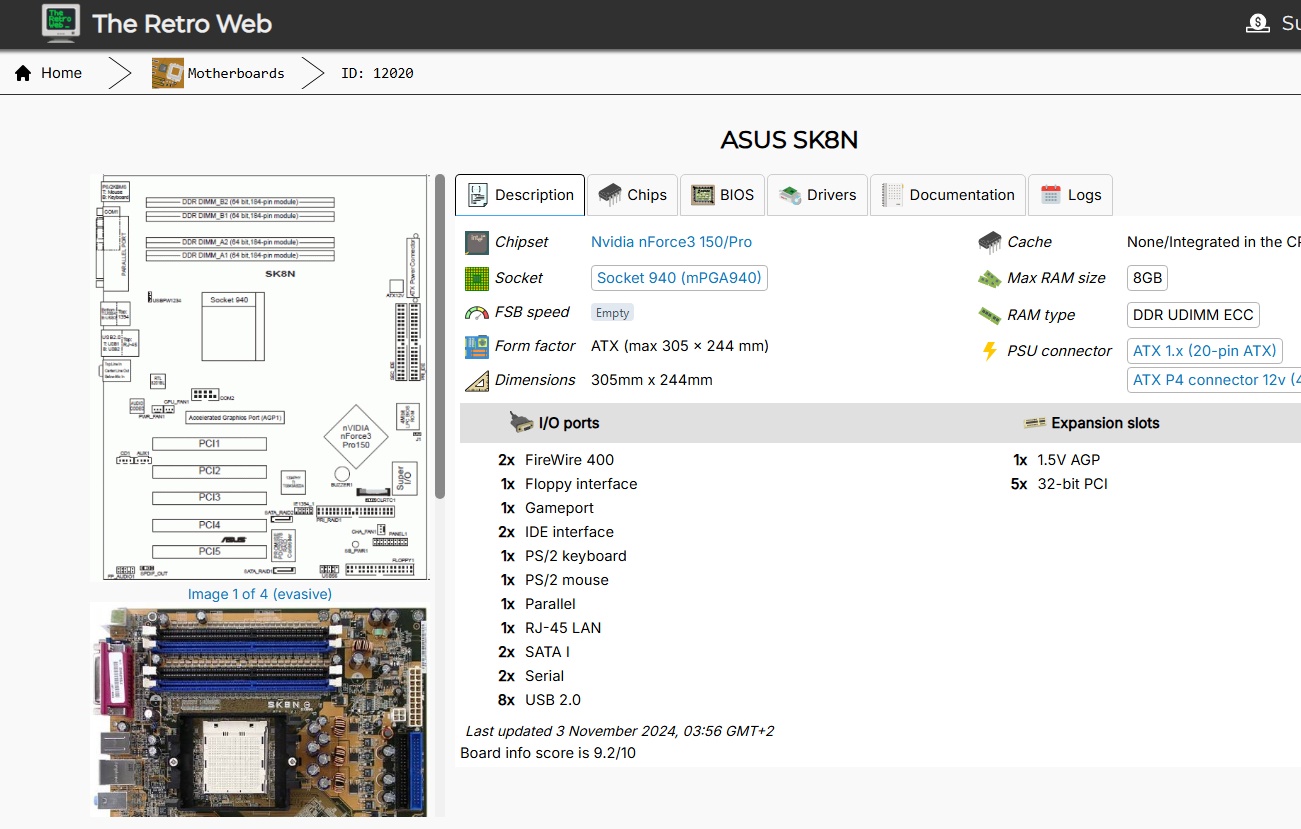The image size is (1301, 829).
Task: Click the Floppy interface entry
Action: (x=568, y=484)
